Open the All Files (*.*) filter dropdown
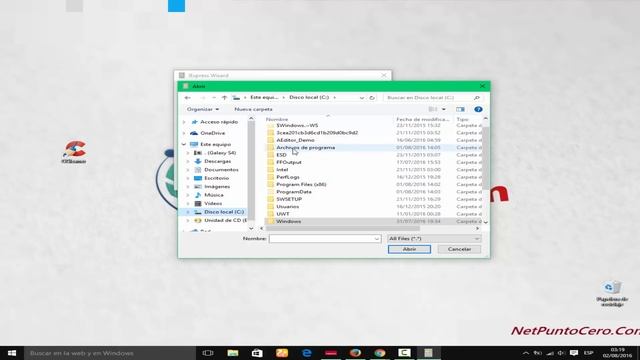640x360 pixels. [434, 238]
